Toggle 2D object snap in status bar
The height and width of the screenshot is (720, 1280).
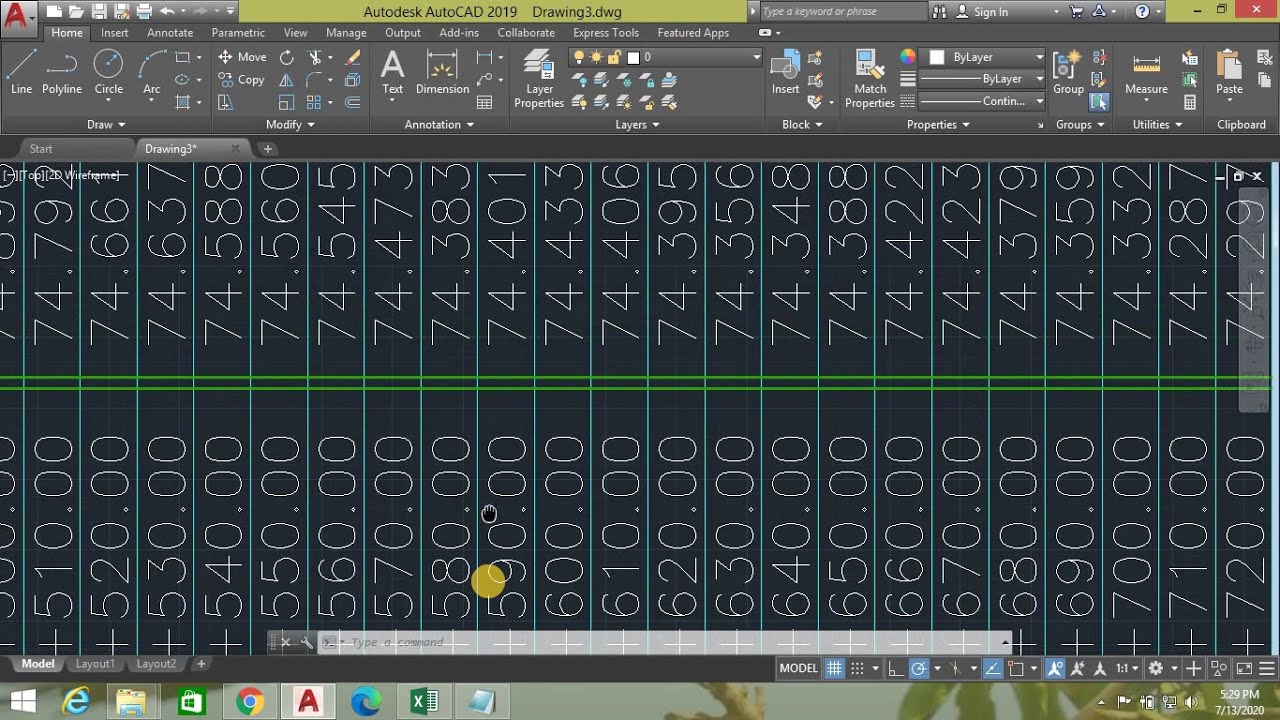click(x=1015, y=668)
